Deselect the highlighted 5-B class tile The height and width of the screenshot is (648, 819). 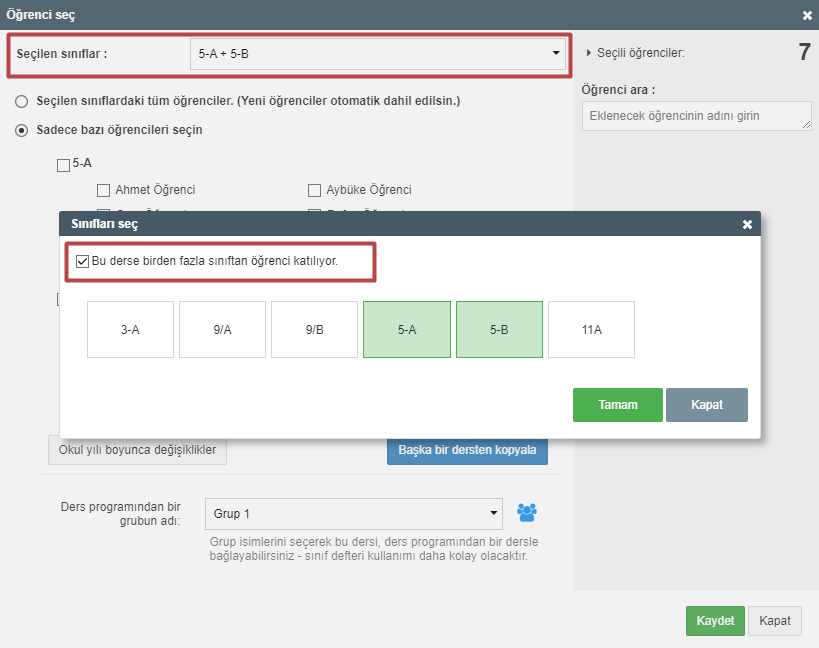tap(499, 329)
